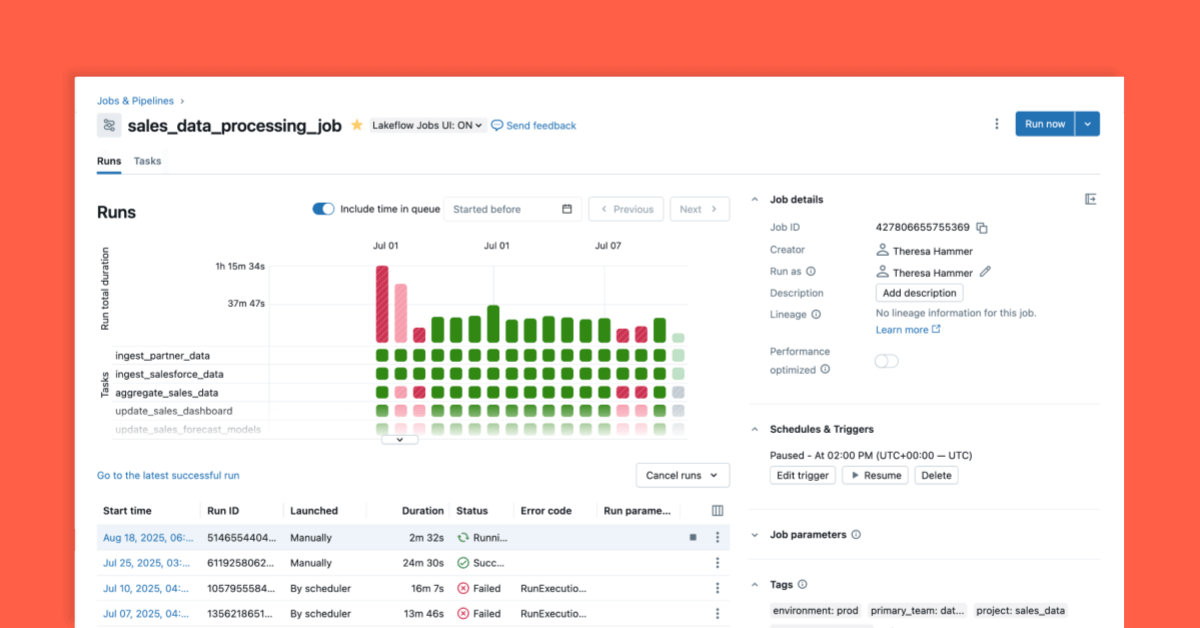
Task: Open the table column settings icon
Action: click(717, 511)
